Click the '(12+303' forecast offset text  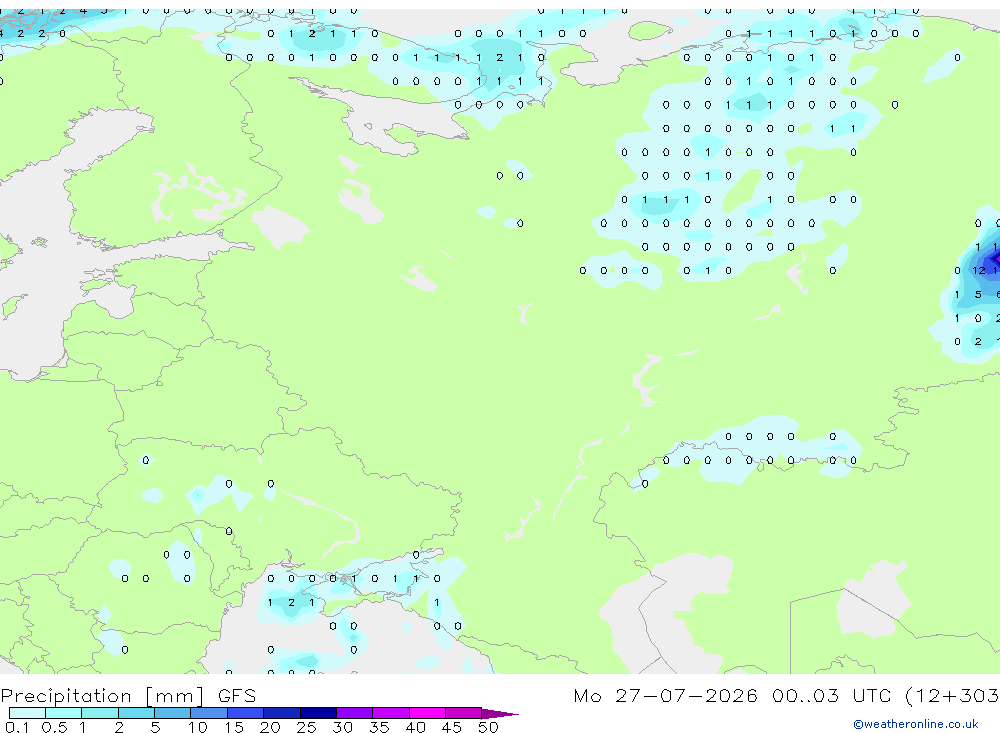point(952,695)
